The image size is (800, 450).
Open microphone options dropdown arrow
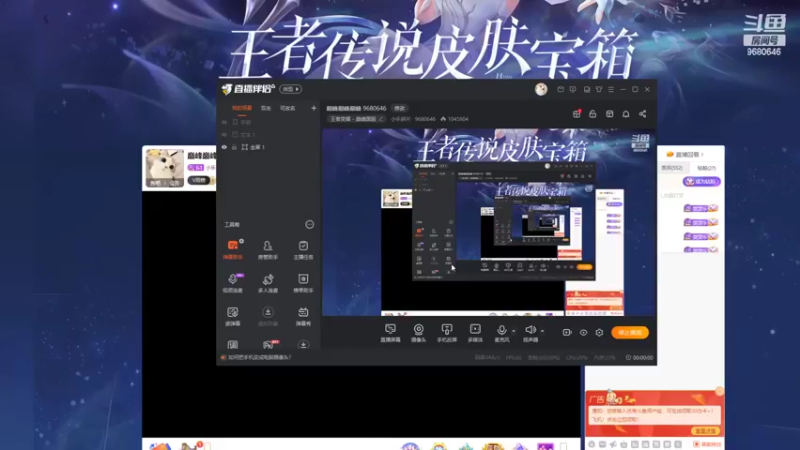click(513, 331)
